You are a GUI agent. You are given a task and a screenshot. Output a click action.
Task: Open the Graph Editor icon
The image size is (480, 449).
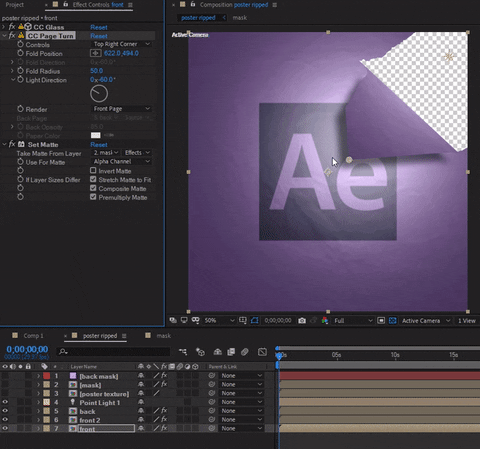click(x=262, y=352)
